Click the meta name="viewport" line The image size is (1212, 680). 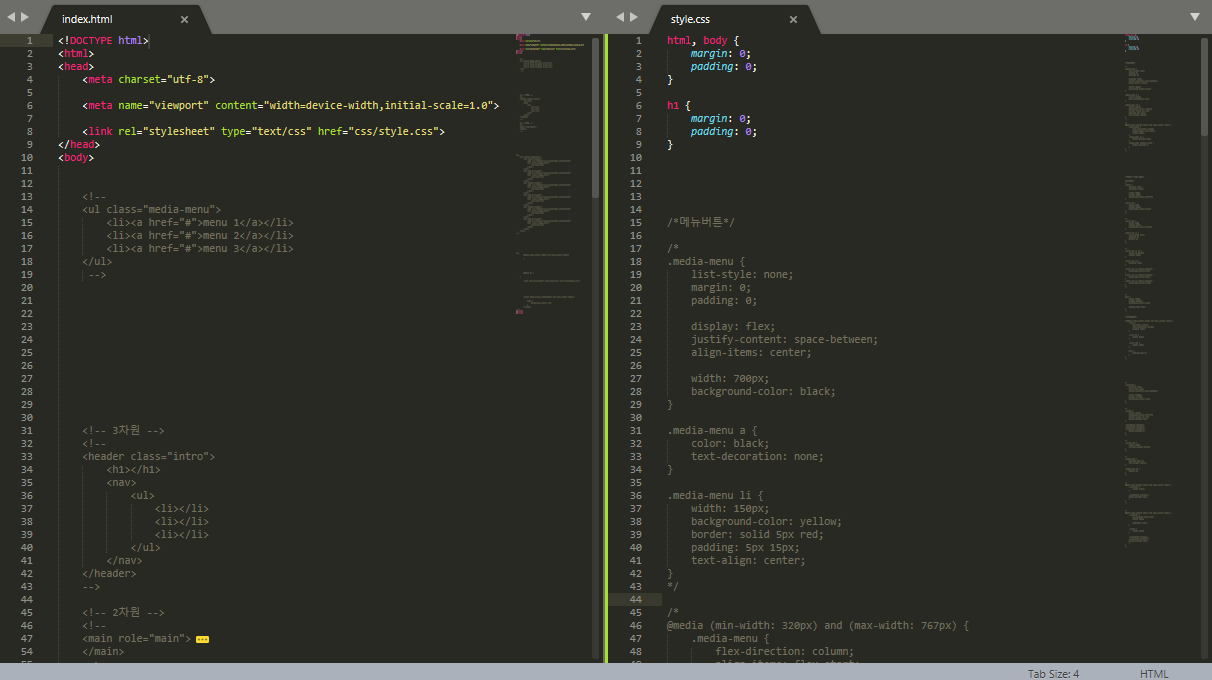pyautogui.click(x=291, y=106)
